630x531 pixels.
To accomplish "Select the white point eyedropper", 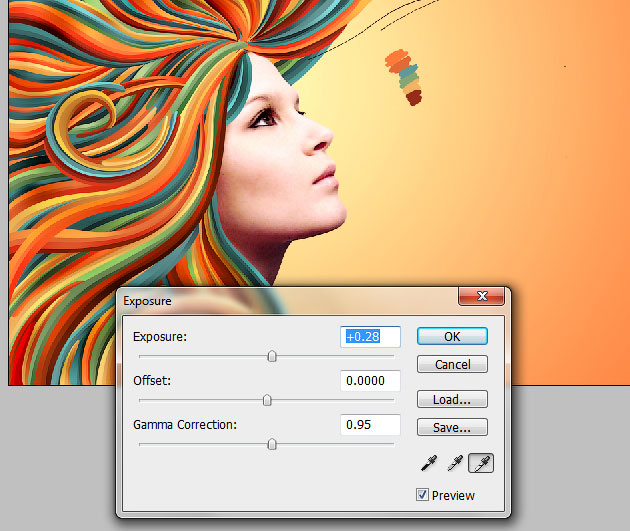I will [481, 463].
